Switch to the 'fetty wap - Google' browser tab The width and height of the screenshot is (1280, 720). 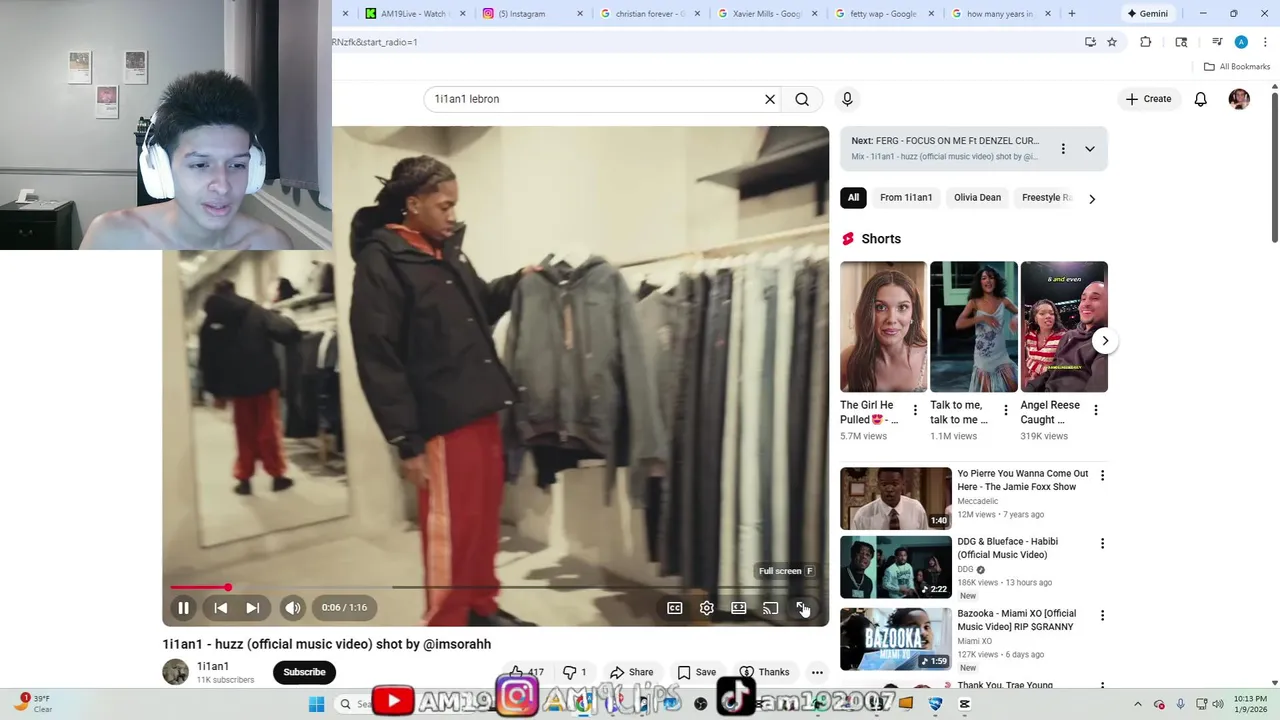(883, 14)
